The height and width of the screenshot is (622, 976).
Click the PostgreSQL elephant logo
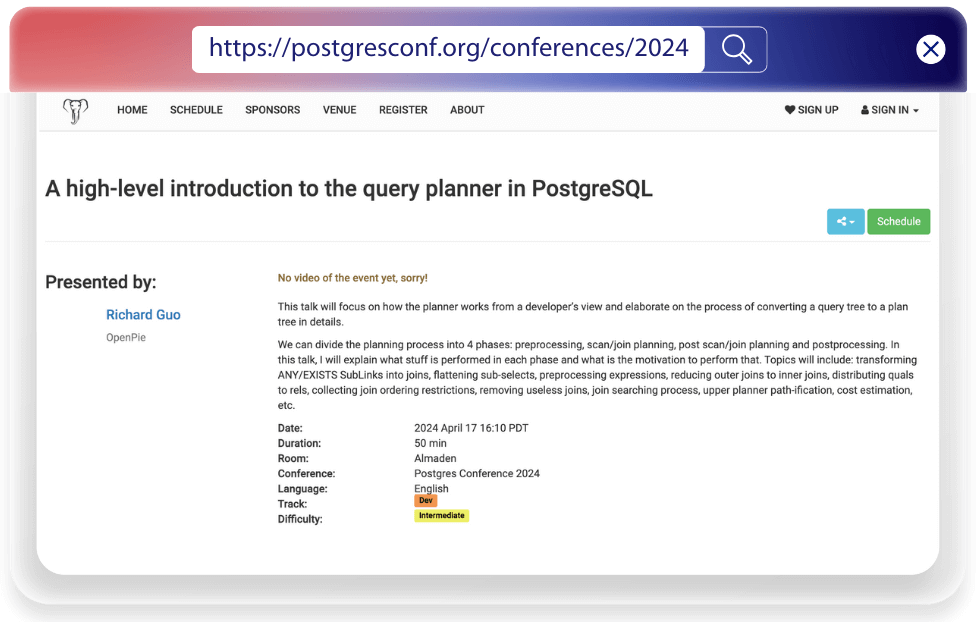pos(75,111)
